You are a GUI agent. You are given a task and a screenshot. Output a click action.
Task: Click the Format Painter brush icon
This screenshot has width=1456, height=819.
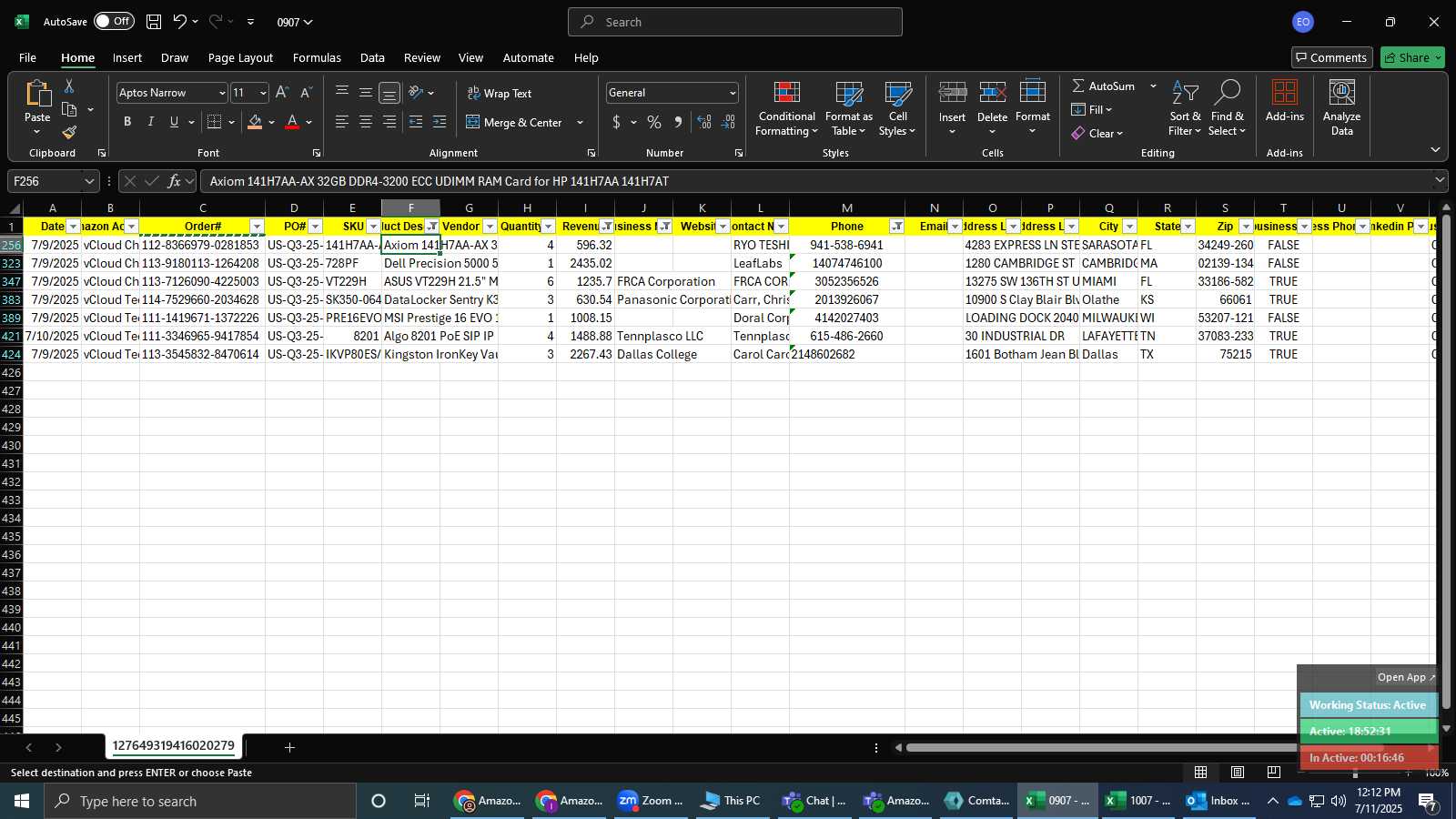tap(69, 132)
